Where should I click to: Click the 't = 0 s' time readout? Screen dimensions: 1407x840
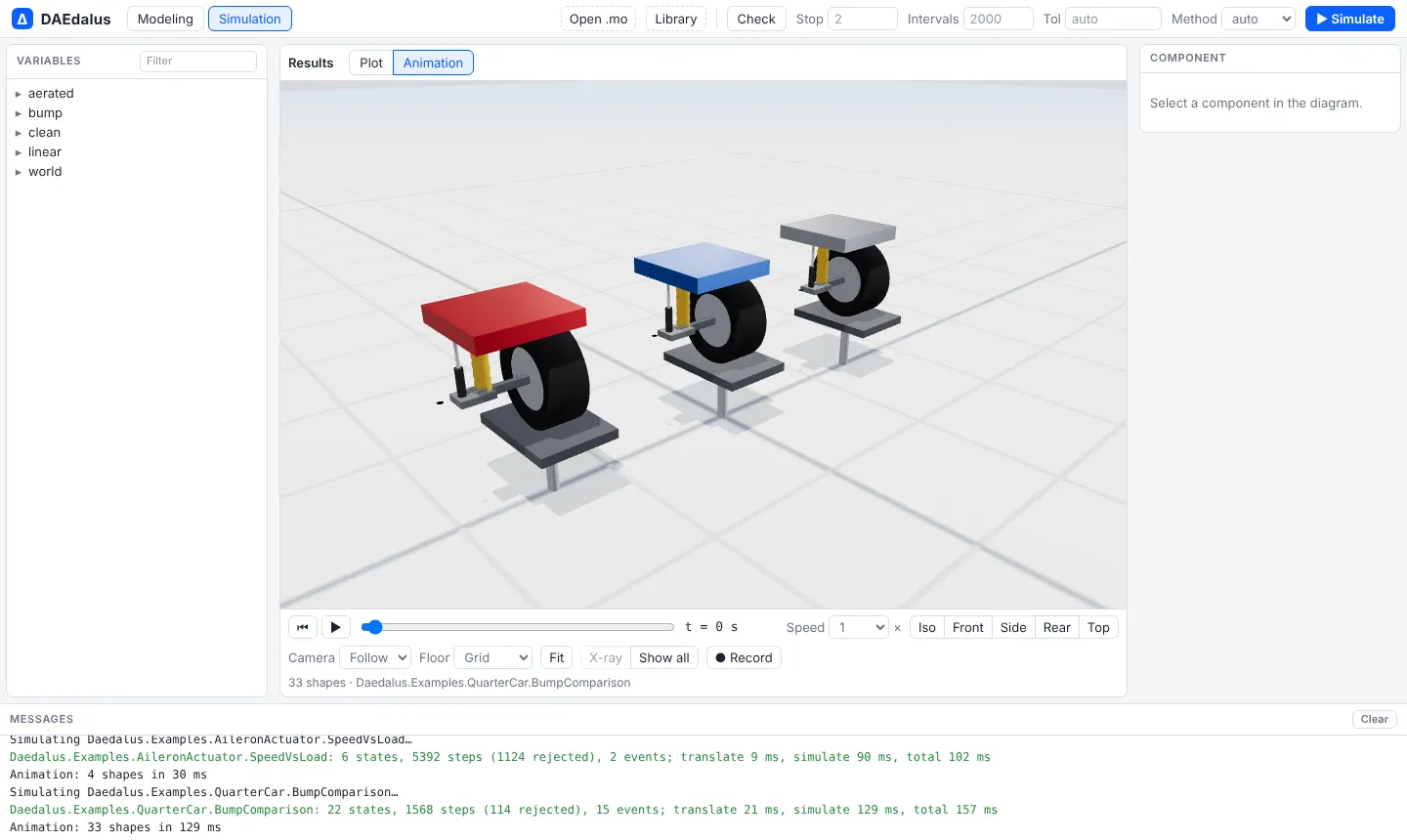click(711, 627)
